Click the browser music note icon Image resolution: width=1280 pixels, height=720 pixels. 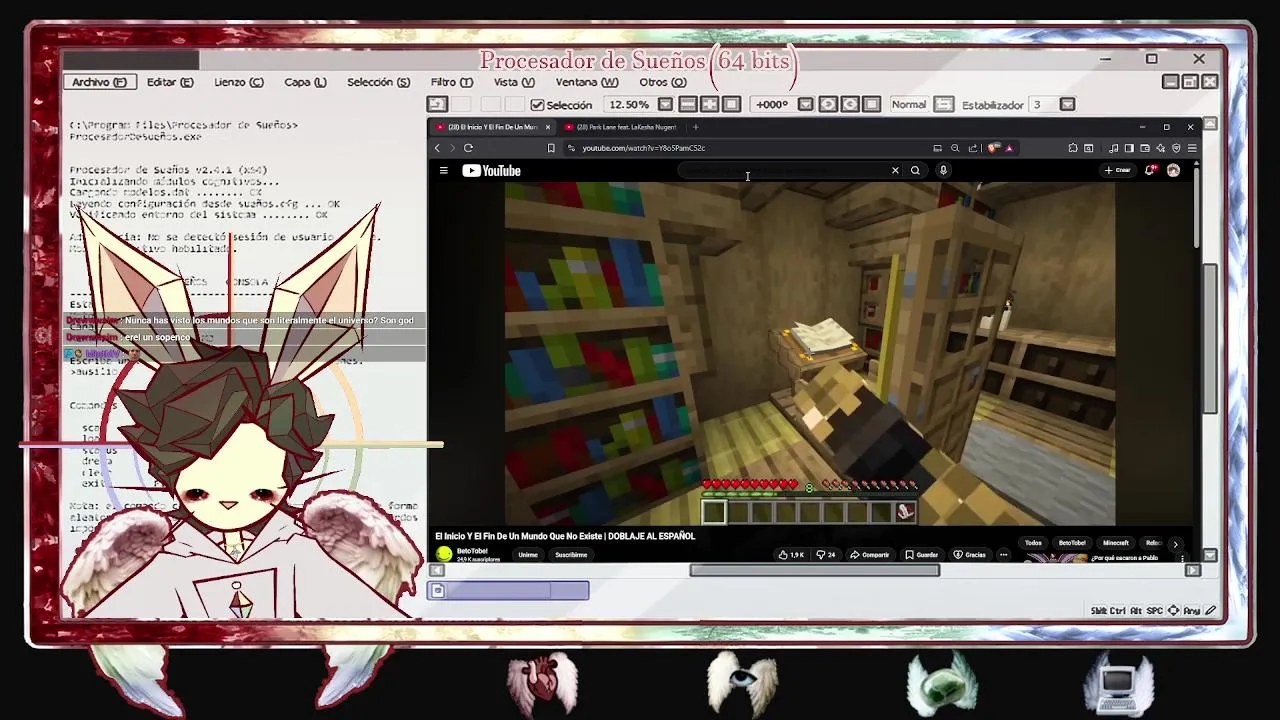[x=1114, y=148]
